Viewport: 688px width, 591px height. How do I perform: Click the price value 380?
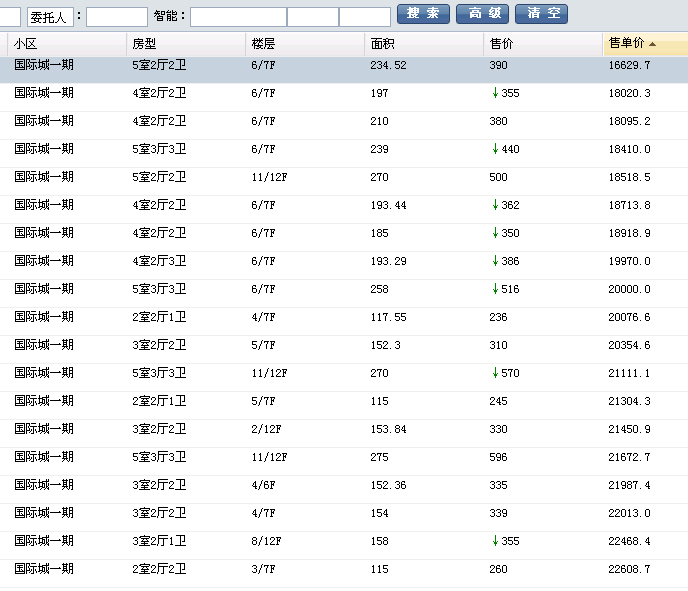498,121
